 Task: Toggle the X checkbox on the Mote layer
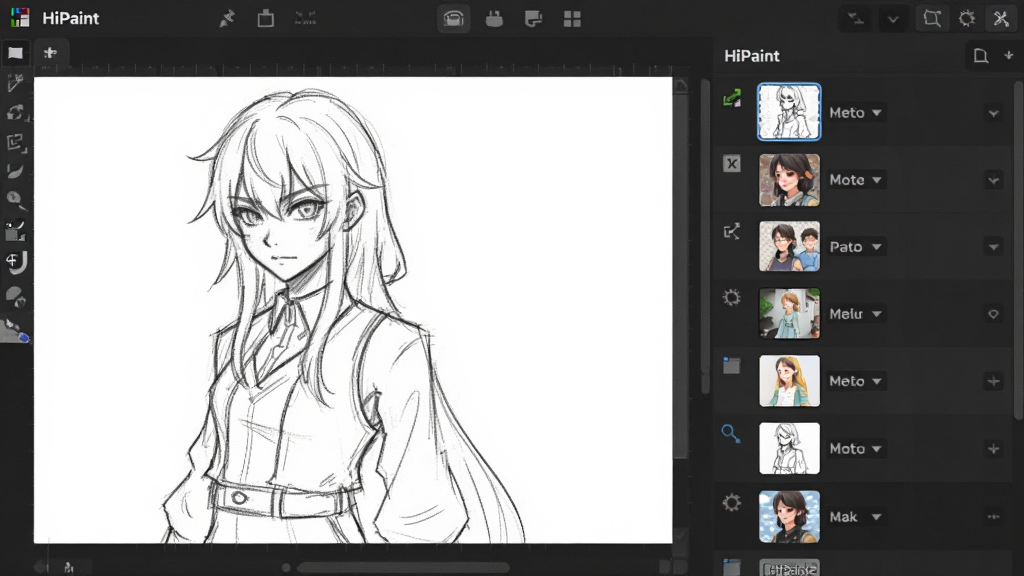coord(731,163)
